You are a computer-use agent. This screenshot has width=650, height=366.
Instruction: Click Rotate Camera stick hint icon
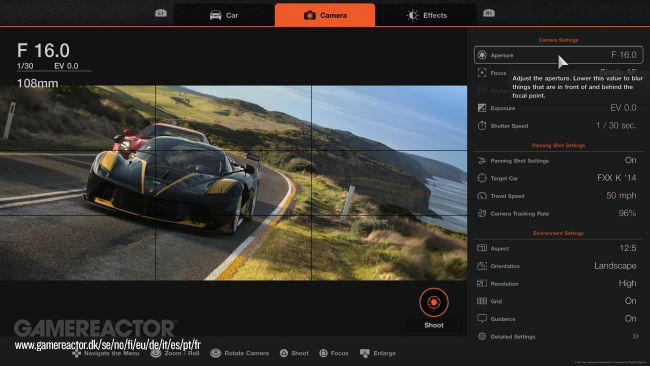click(x=216, y=353)
